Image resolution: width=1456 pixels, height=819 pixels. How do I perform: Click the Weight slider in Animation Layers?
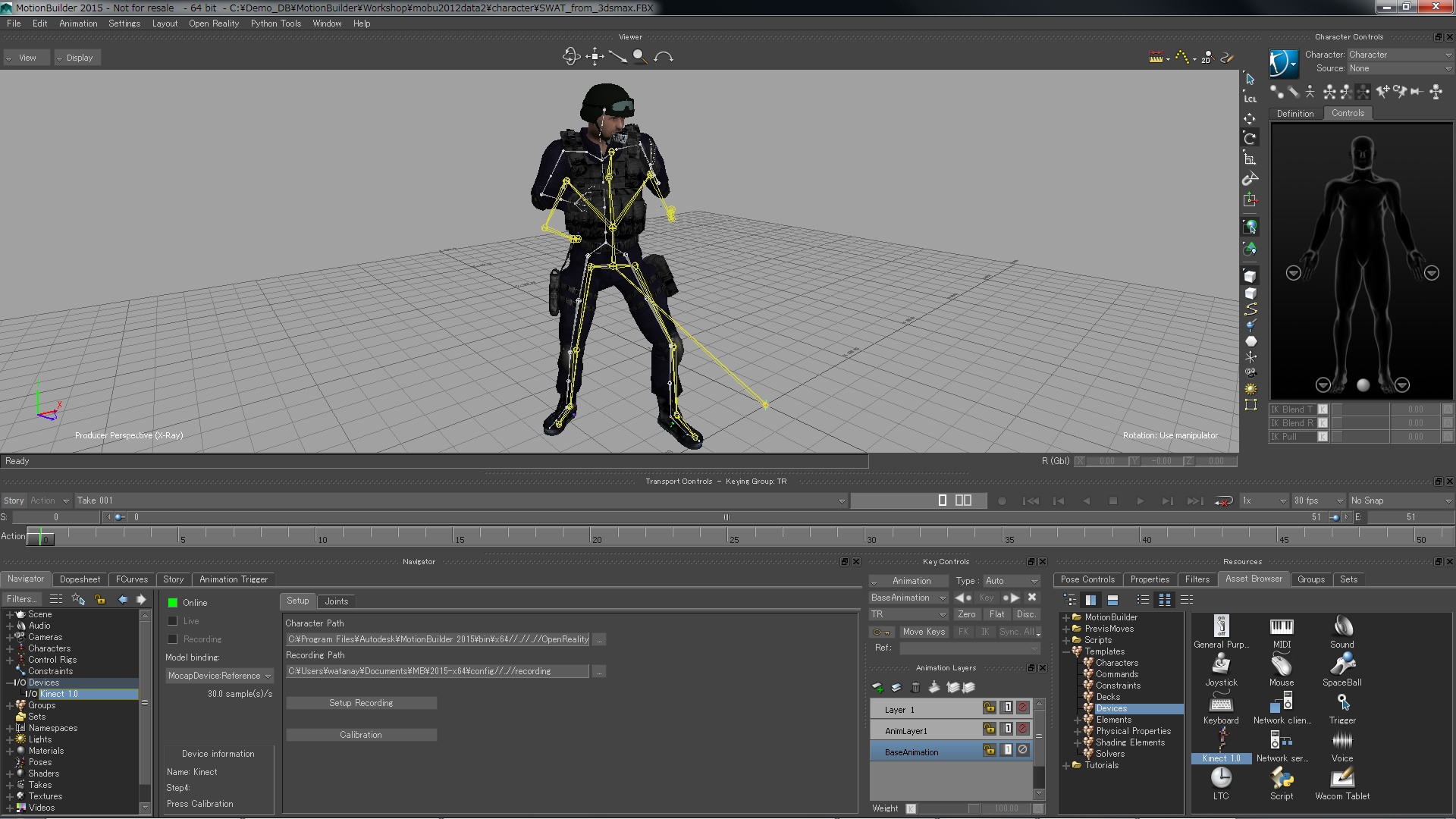(x=948, y=809)
